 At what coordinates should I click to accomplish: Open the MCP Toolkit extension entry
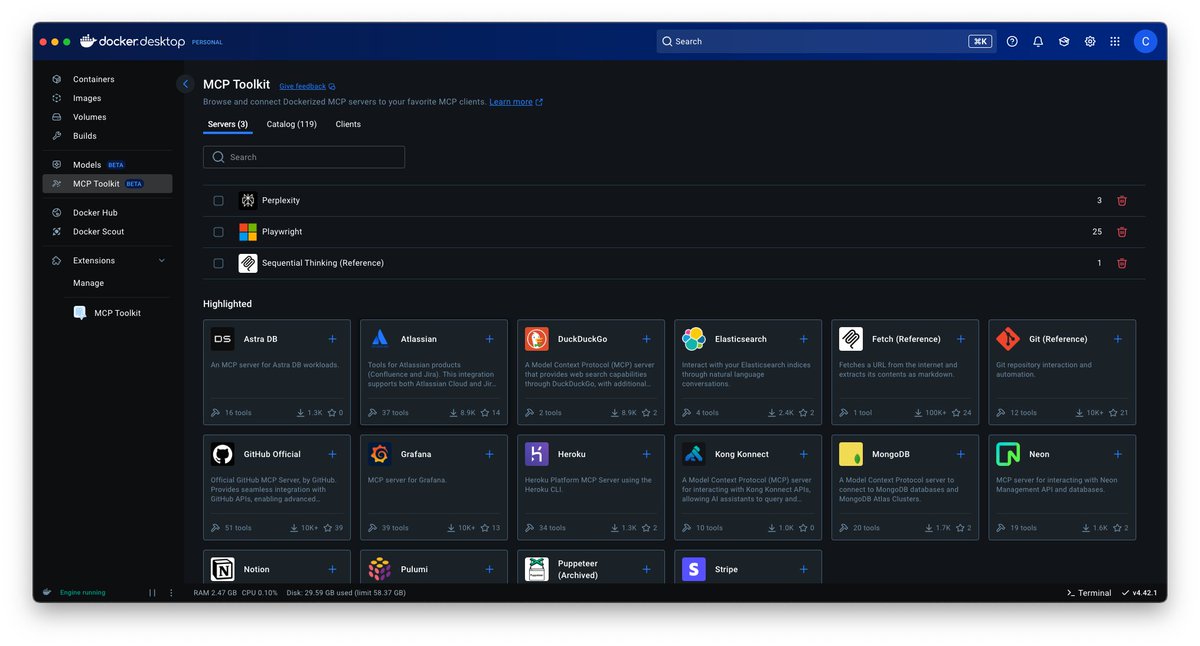[107, 313]
